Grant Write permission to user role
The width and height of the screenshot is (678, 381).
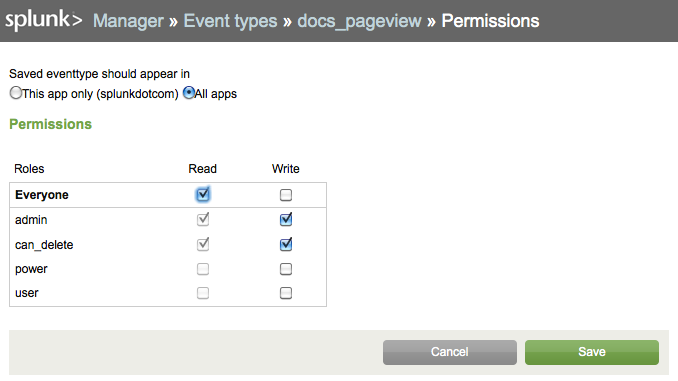click(286, 293)
